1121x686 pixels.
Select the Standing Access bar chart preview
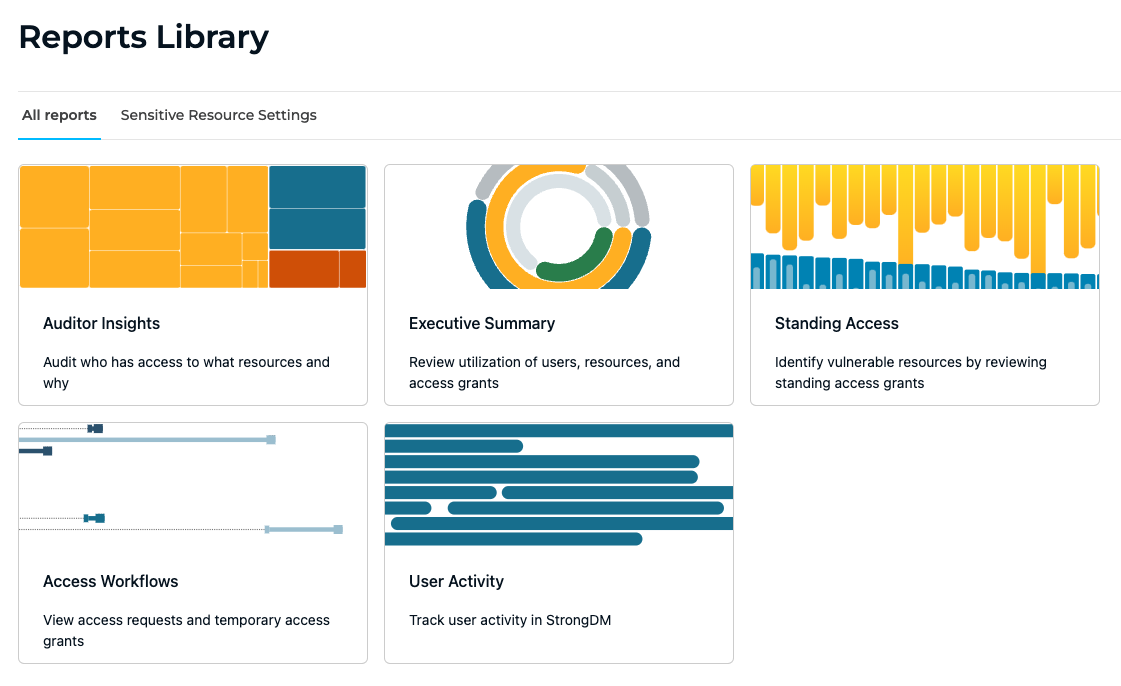tap(924, 227)
